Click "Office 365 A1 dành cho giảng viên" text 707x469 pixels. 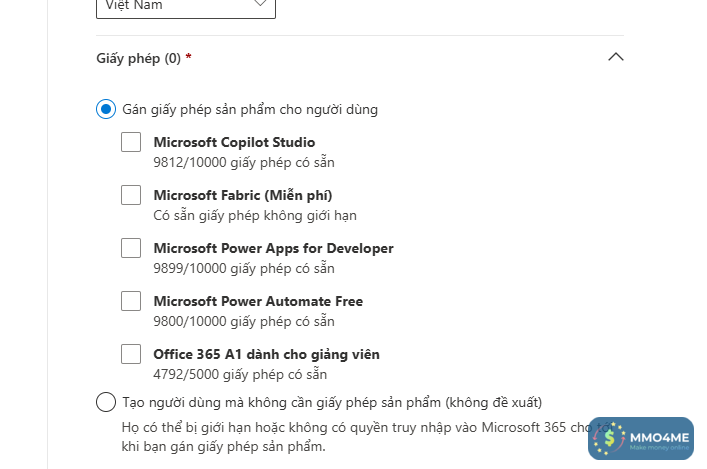click(x=266, y=354)
